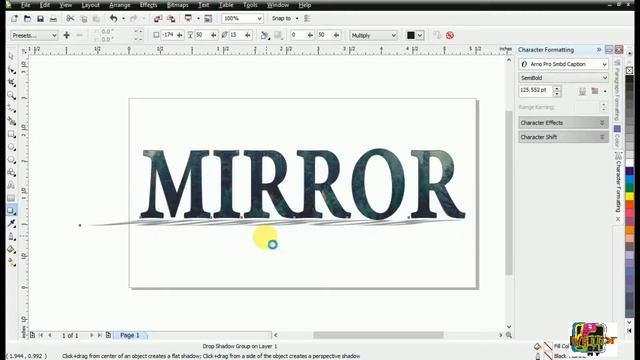Add a shadow preset with plus icon
Viewport: 640px width, 360px height.
pyautogui.click(x=67, y=36)
